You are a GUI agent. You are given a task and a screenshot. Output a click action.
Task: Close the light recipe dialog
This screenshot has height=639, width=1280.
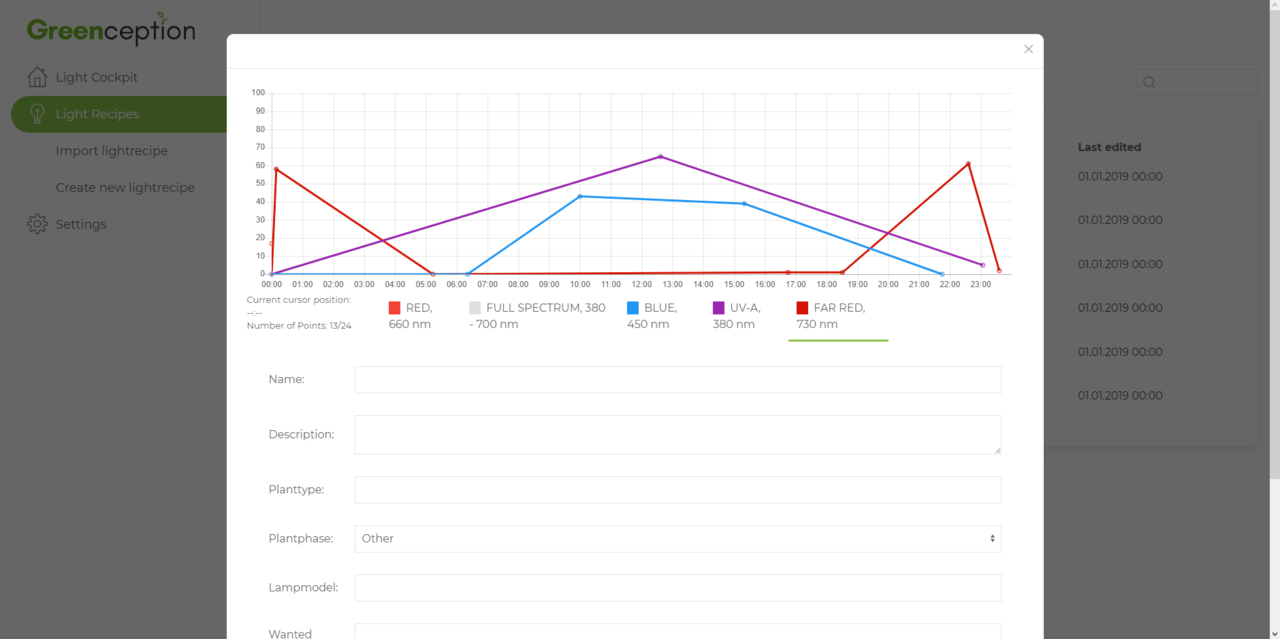(x=1028, y=49)
